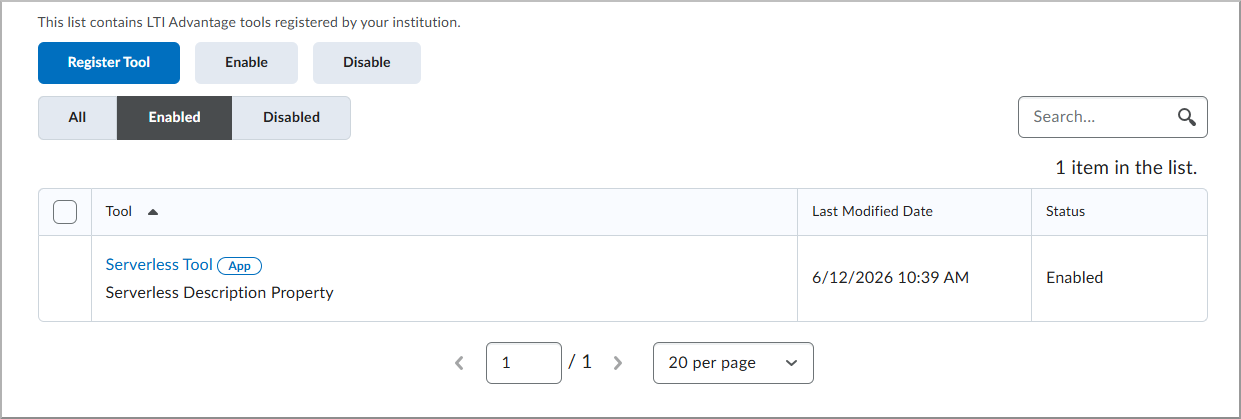The width and height of the screenshot is (1241, 419).
Task: Click the magnifying glass search icon
Action: pos(1187,117)
